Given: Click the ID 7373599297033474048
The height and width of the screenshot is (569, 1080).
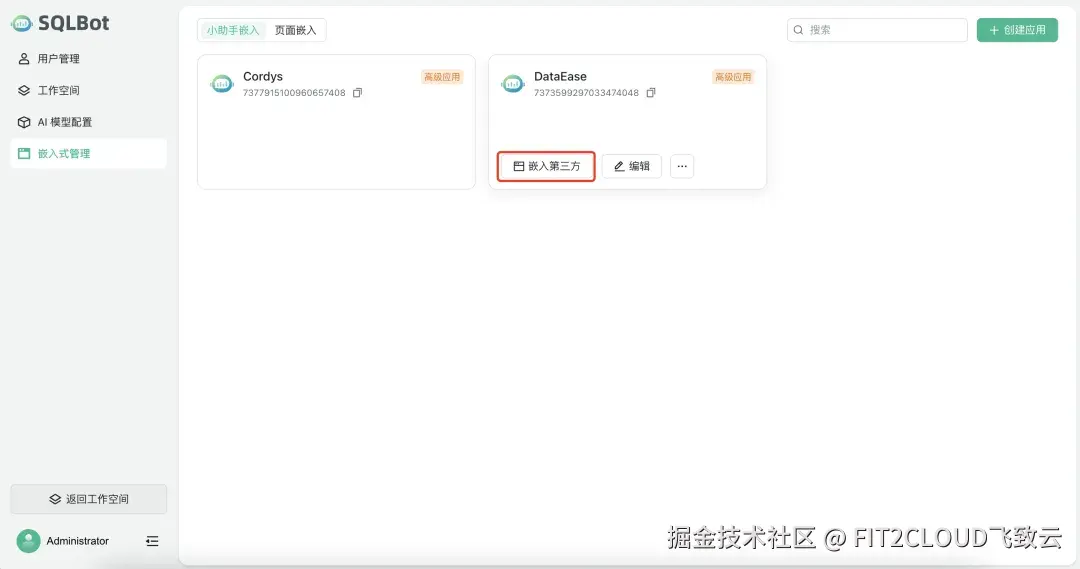Looking at the screenshot, I should tap(586, 93).
